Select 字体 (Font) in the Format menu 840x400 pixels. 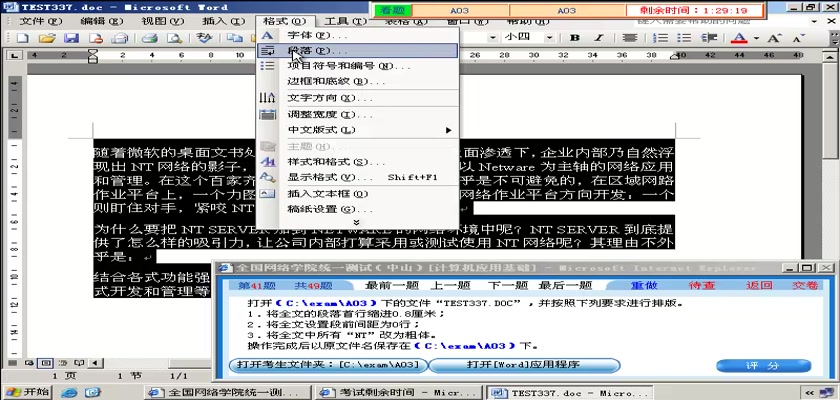[358, 35]
